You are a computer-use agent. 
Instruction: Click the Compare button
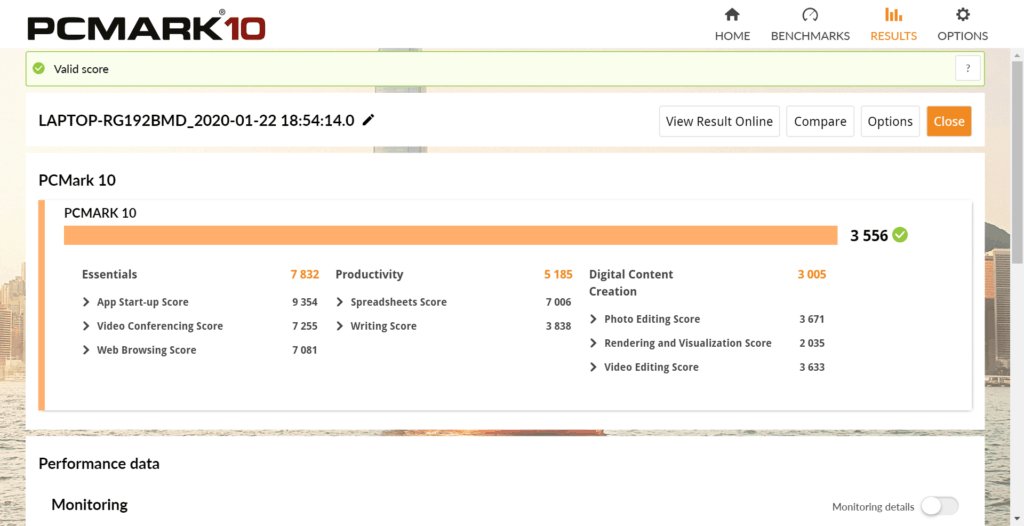click(820, 121)
